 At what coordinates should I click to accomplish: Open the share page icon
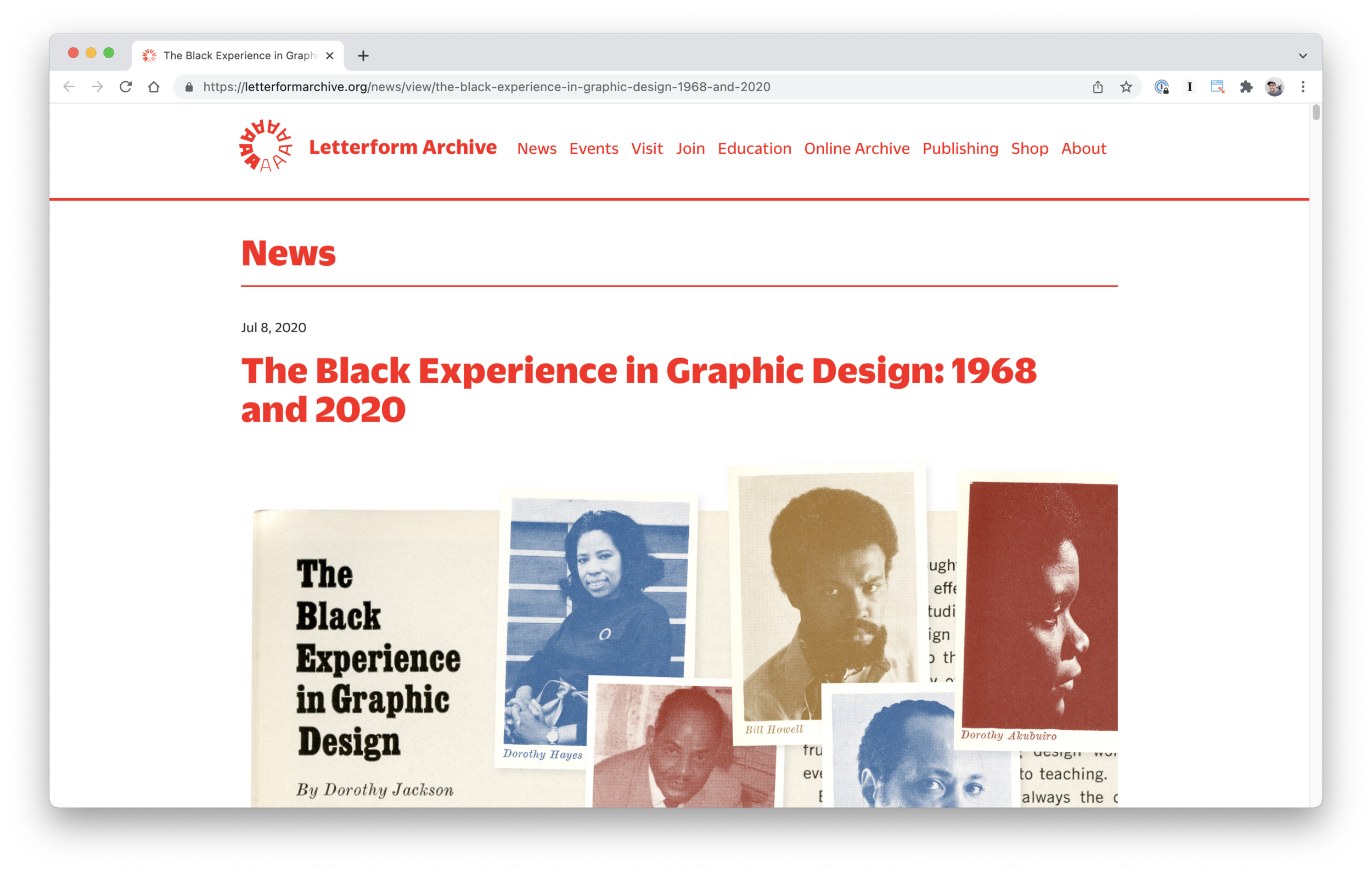tap(1098, 87)
